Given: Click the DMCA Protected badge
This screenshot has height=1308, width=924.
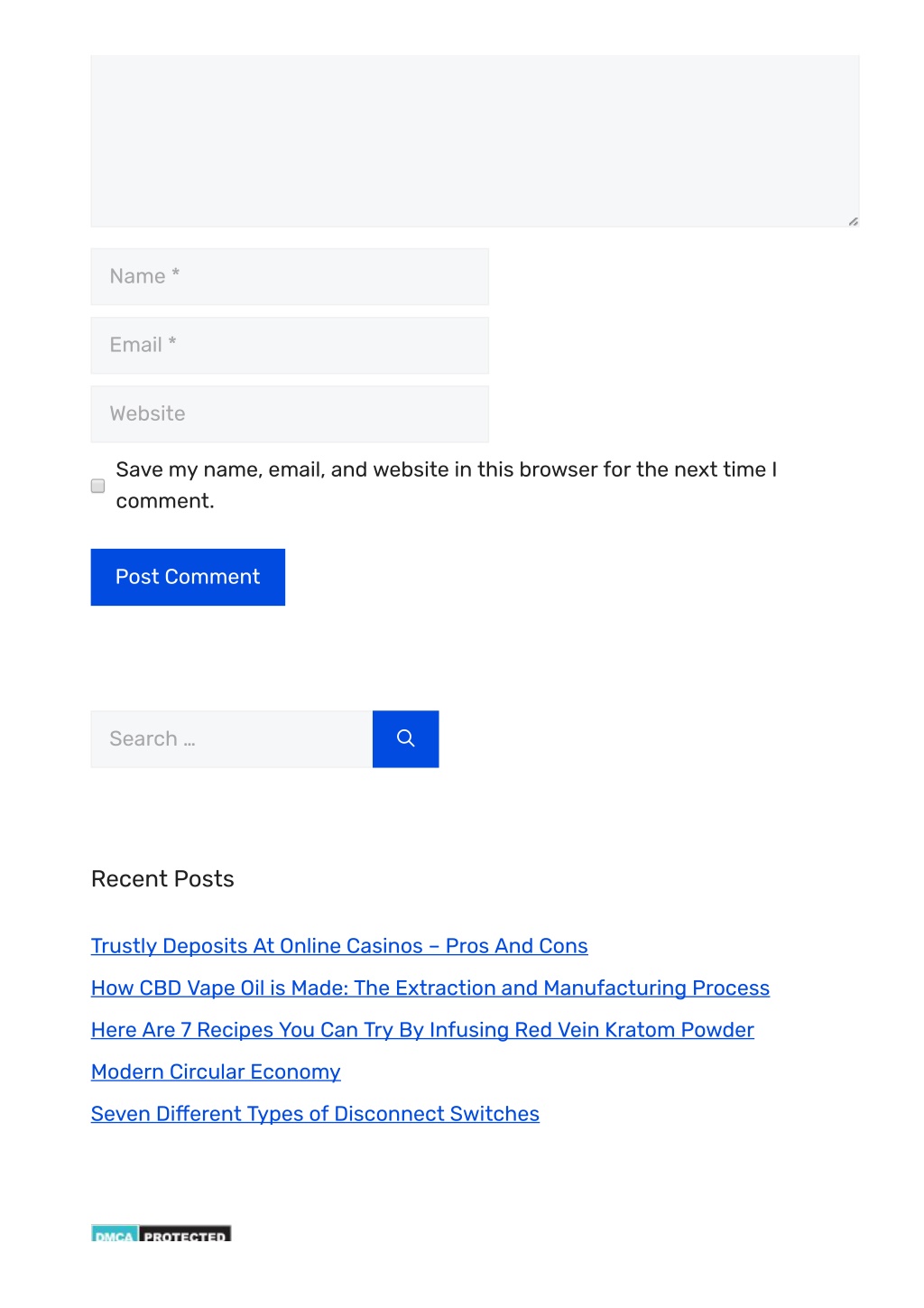Looking at the screenshot, I should pos(161,1233).
